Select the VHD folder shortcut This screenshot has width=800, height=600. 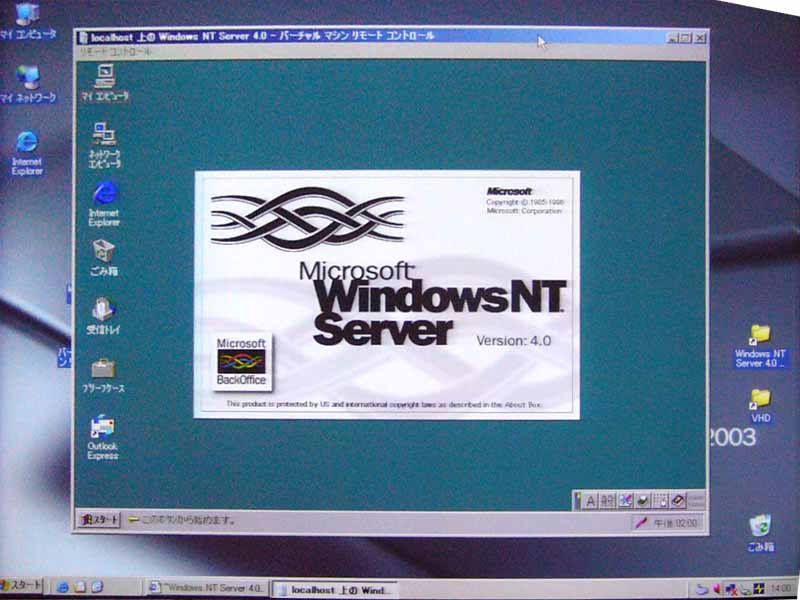[761, 406]
